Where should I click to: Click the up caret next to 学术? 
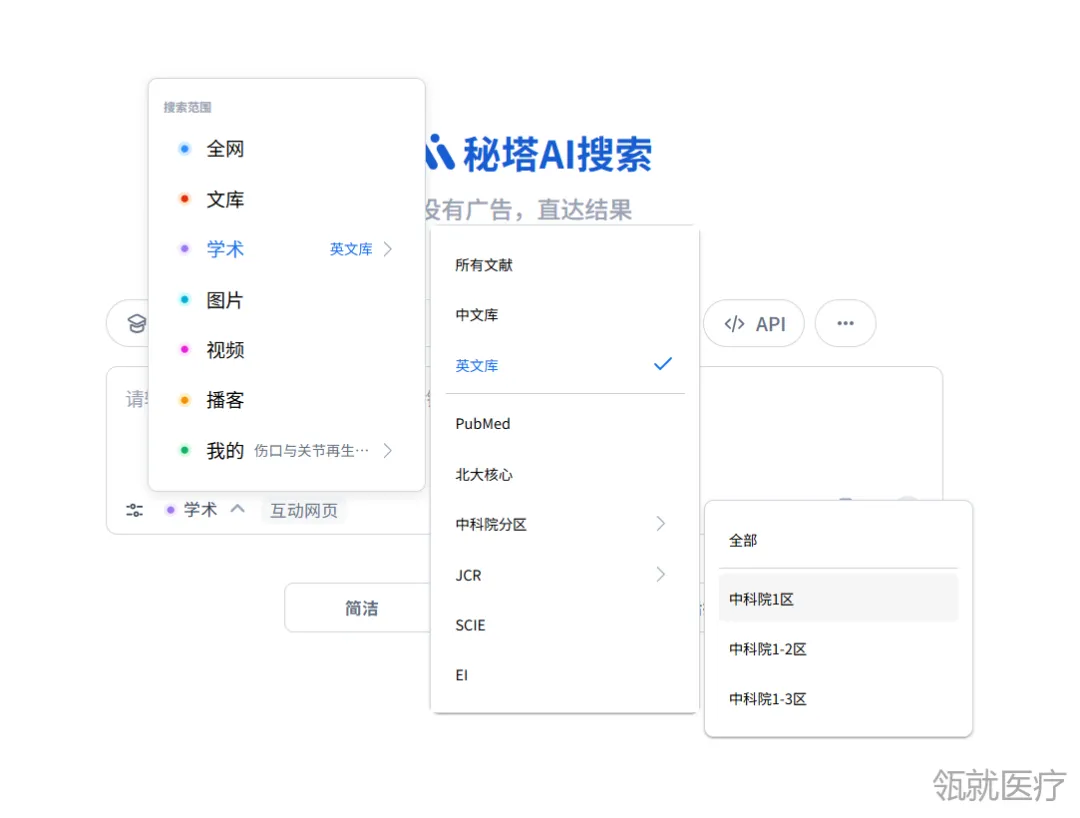point(238,509)
